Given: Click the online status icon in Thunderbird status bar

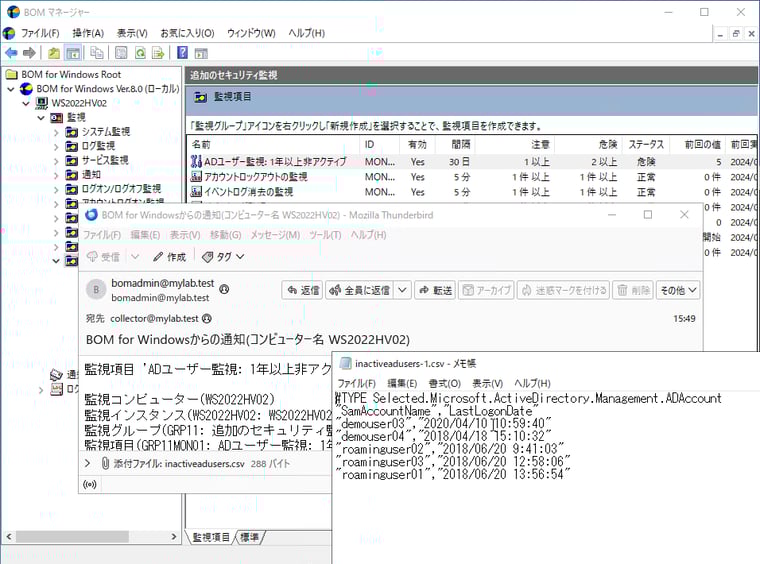Looking at the screenshot, I should (90, 485).
